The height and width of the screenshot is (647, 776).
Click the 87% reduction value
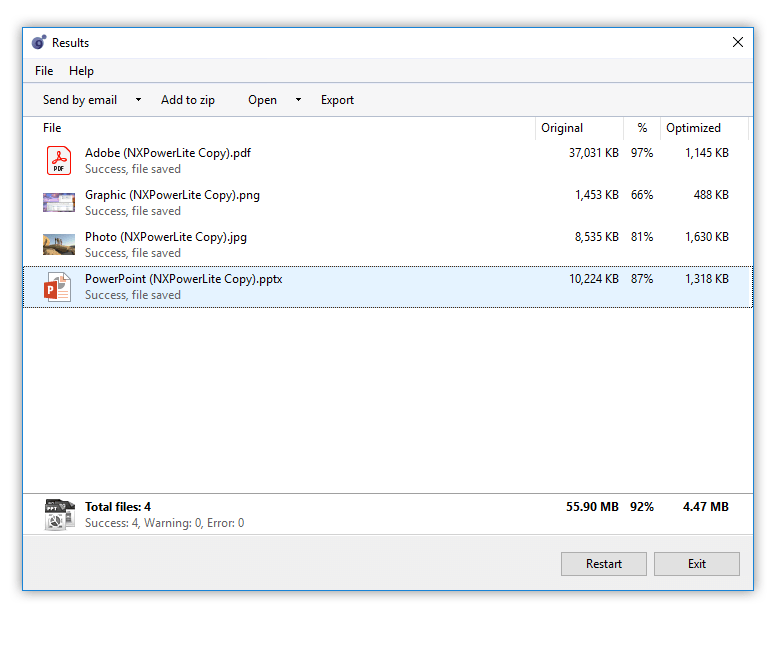click(x=642, y=279)
